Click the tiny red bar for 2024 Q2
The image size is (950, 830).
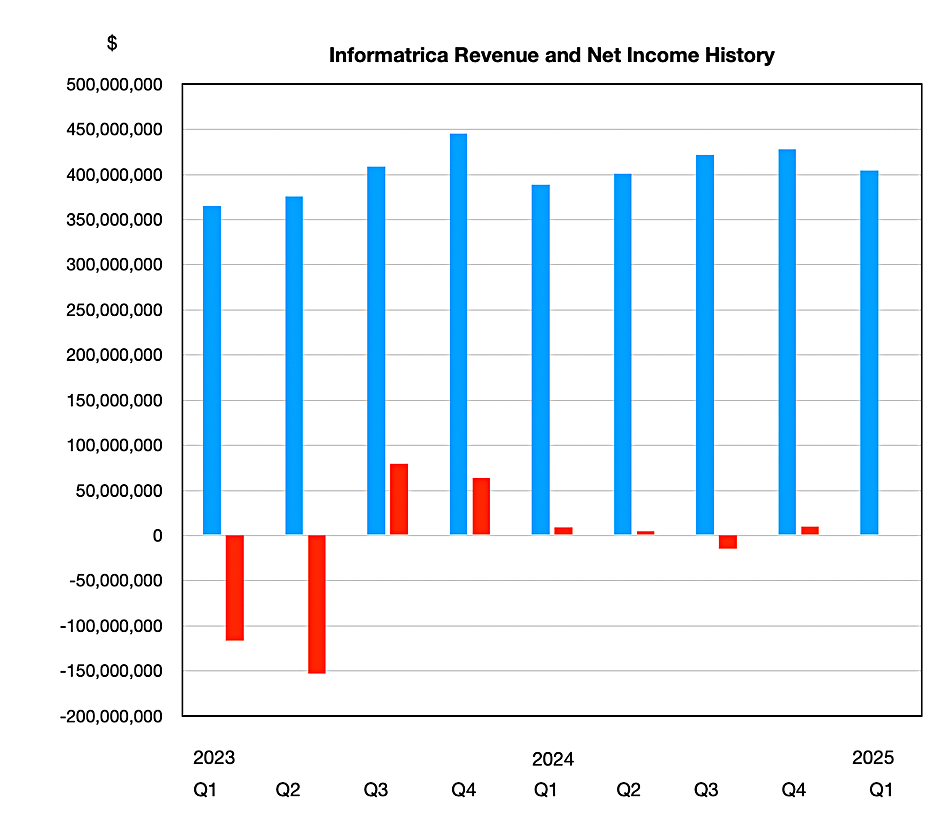(645, 533)
